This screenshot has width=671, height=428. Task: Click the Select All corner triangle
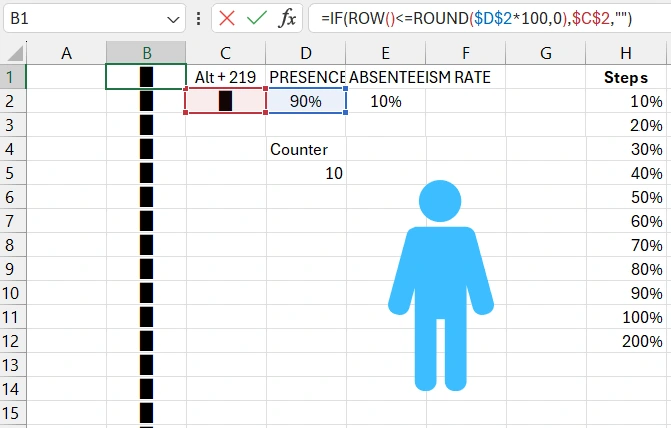tap(13, 53)
